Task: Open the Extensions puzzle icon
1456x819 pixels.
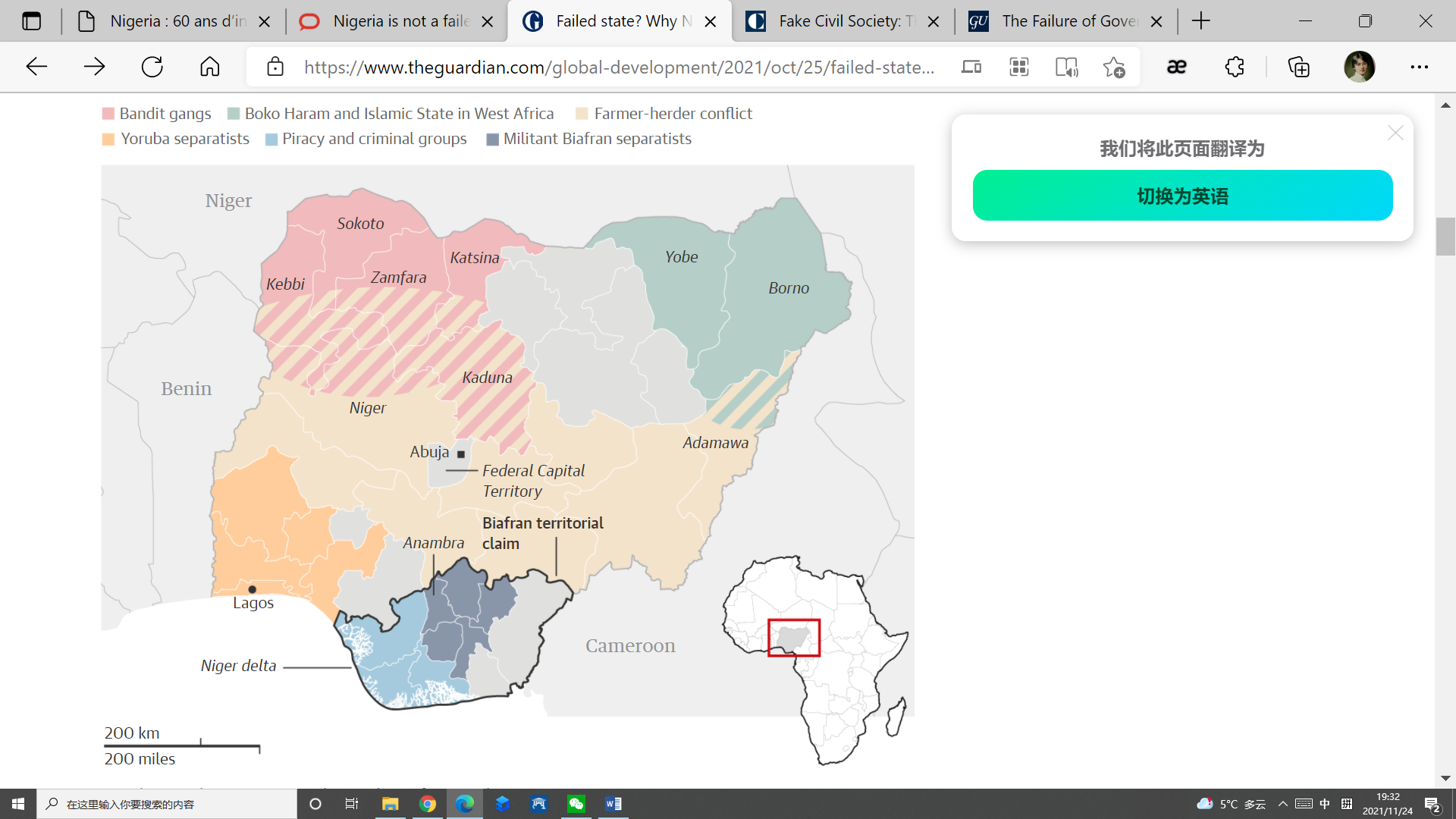Action: click(x=1235, y=67)
